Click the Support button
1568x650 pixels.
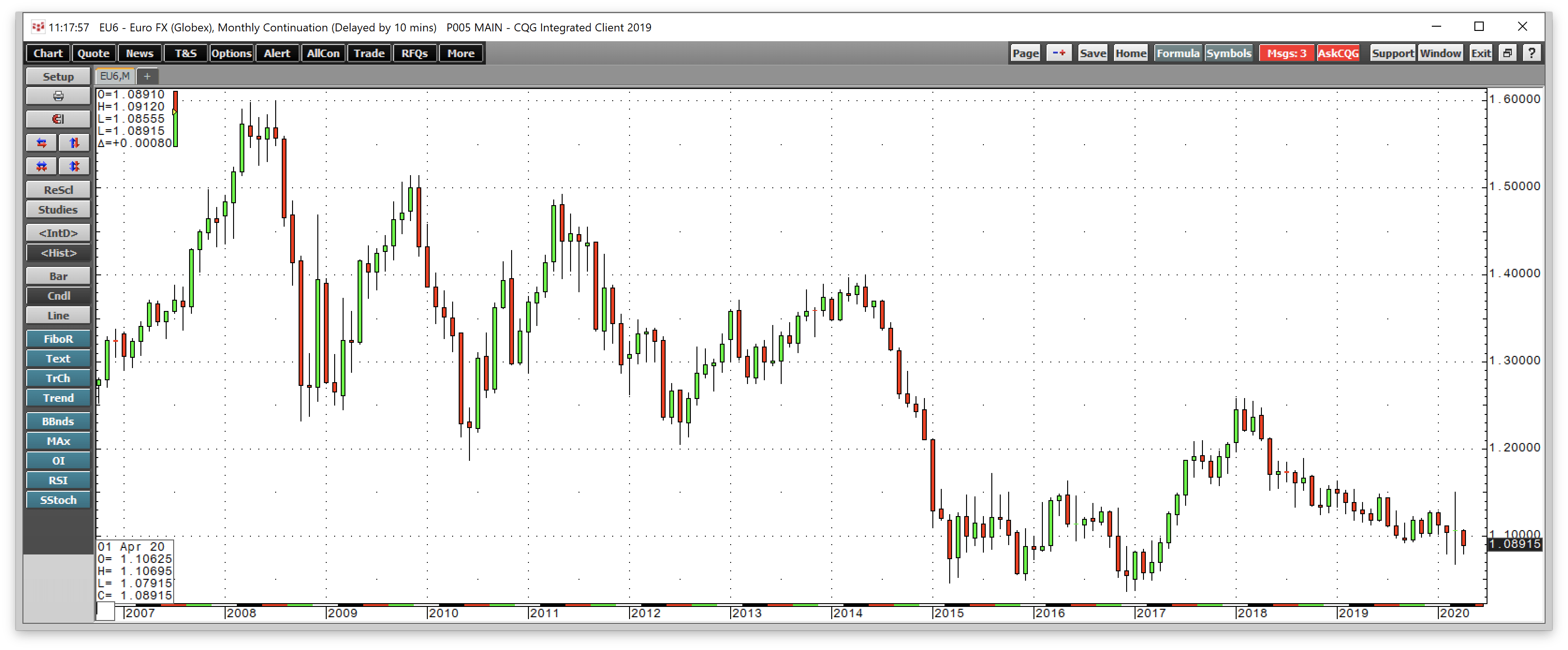point(1392,53)
